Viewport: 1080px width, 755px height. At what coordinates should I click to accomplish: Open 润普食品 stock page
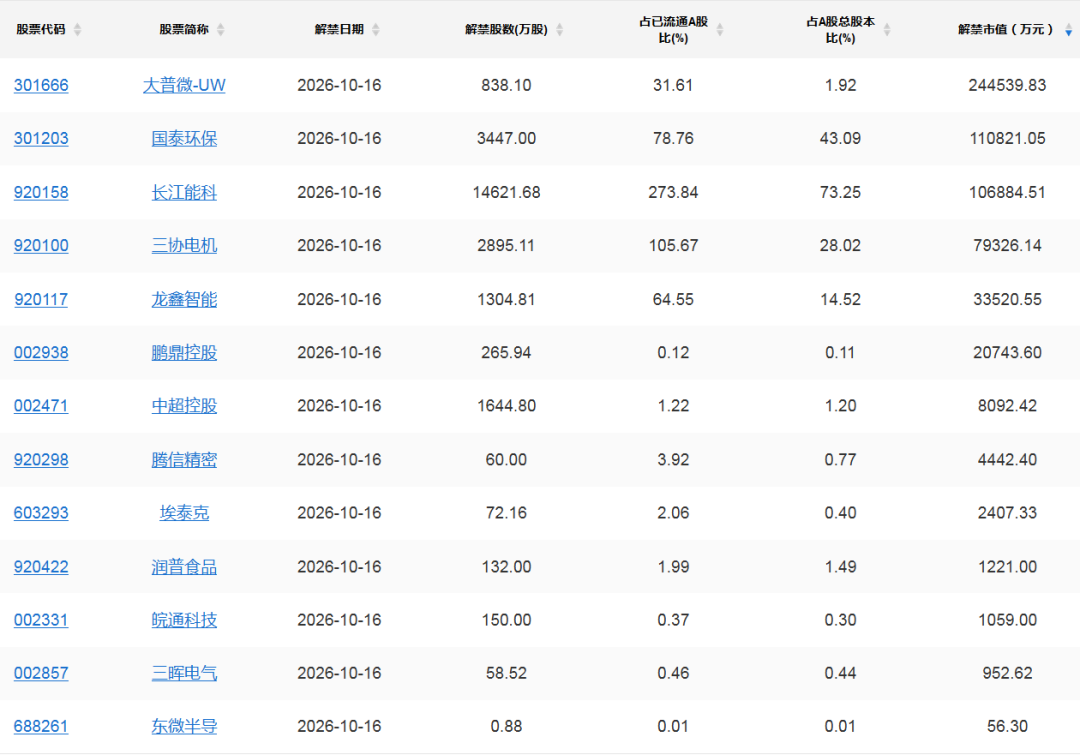tap(184, 567)
